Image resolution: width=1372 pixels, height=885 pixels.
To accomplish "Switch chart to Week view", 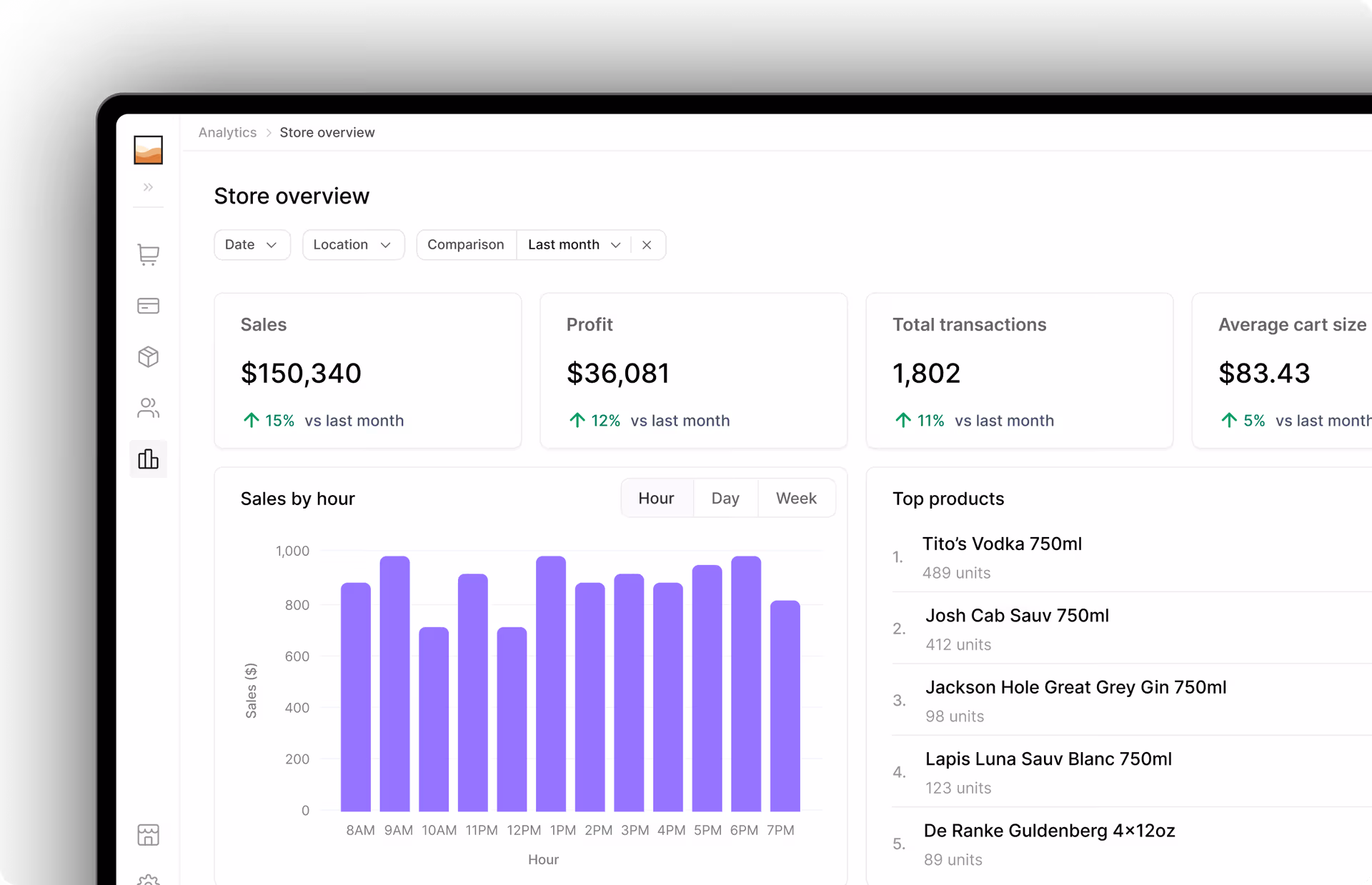I will tap(796, 499).
